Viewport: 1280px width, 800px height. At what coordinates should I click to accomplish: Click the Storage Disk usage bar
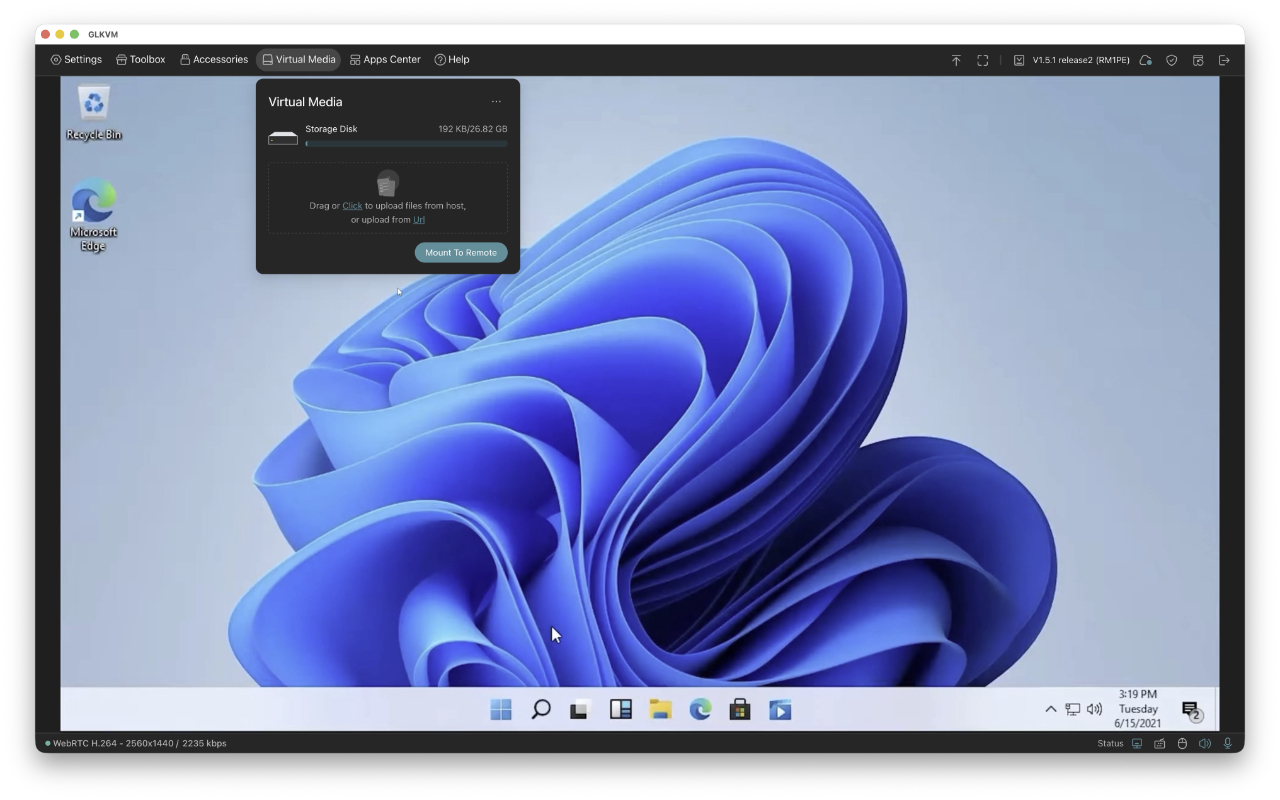tap(406, 144)
